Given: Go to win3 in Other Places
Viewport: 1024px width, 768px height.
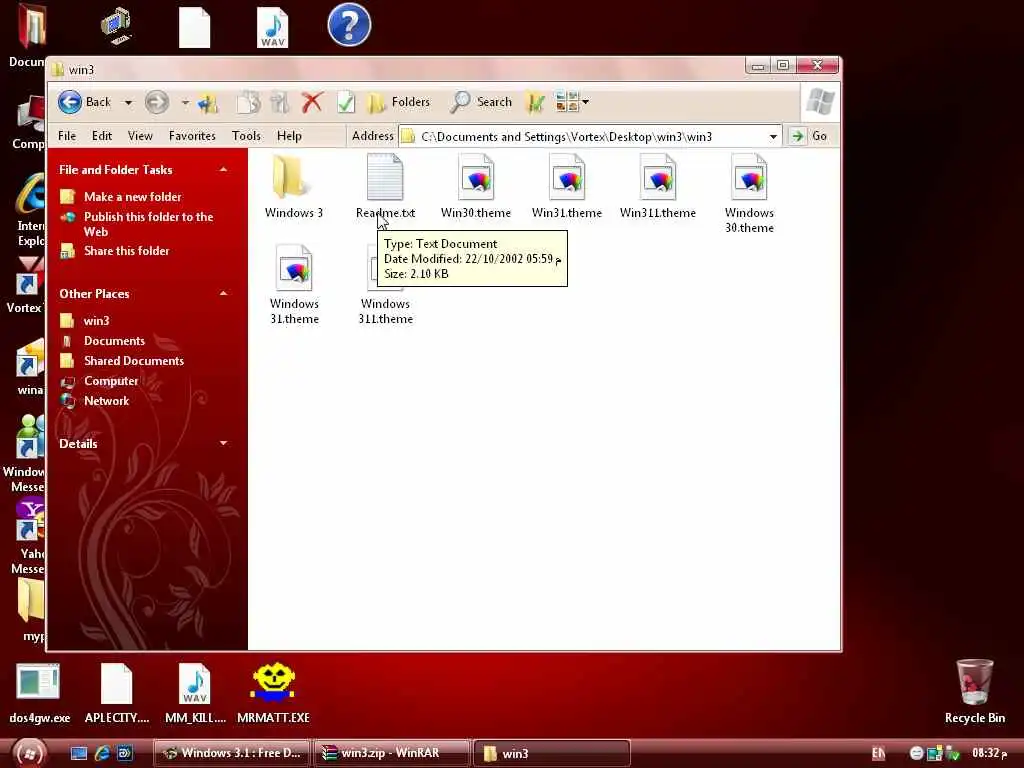Looking at the screenshot, I should pyautogui.click(x=96, y=321).
